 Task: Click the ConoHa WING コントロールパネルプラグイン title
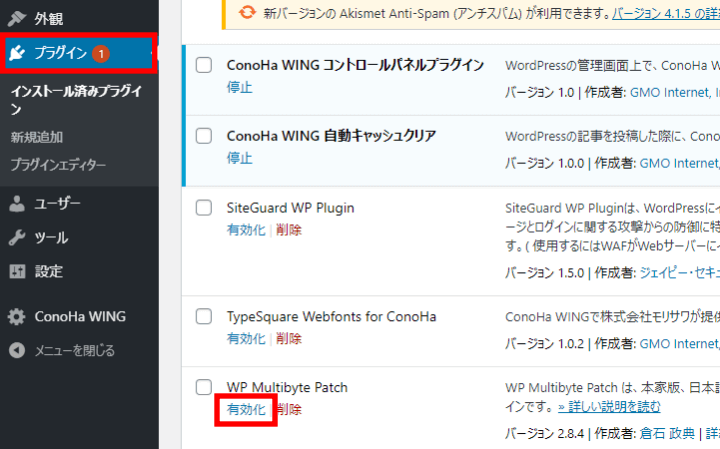(355, 65)
